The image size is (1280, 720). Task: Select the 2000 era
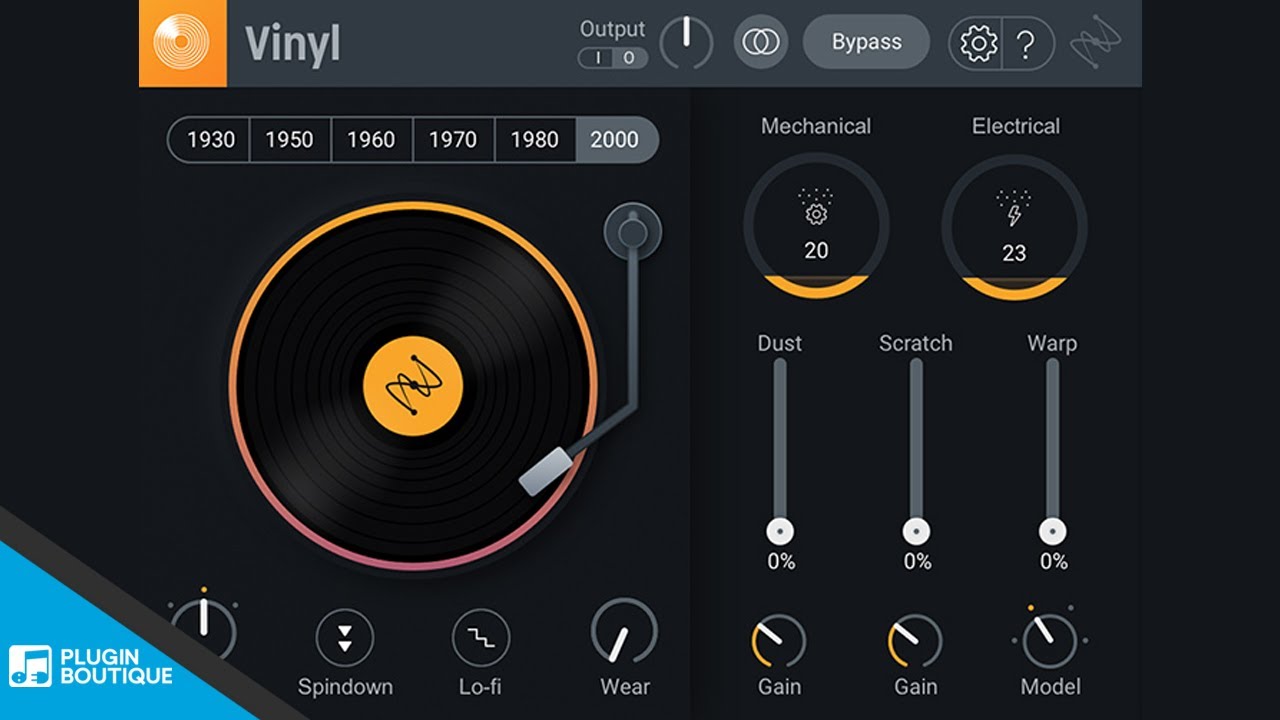[616, 140]
